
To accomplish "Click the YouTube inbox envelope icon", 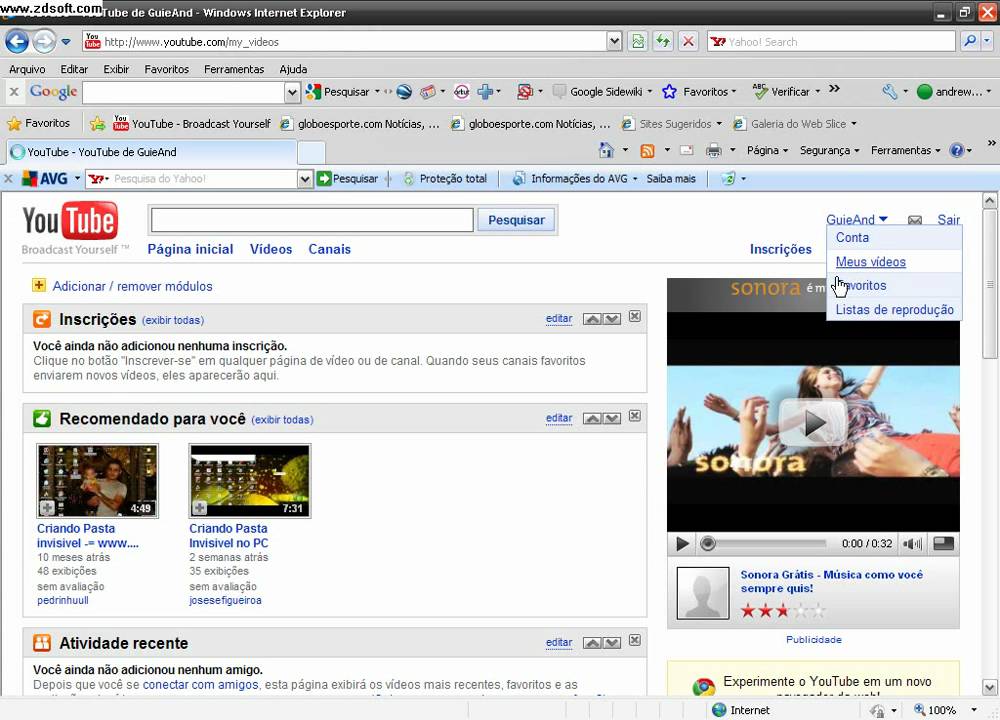I will click(x=915, y=220).
